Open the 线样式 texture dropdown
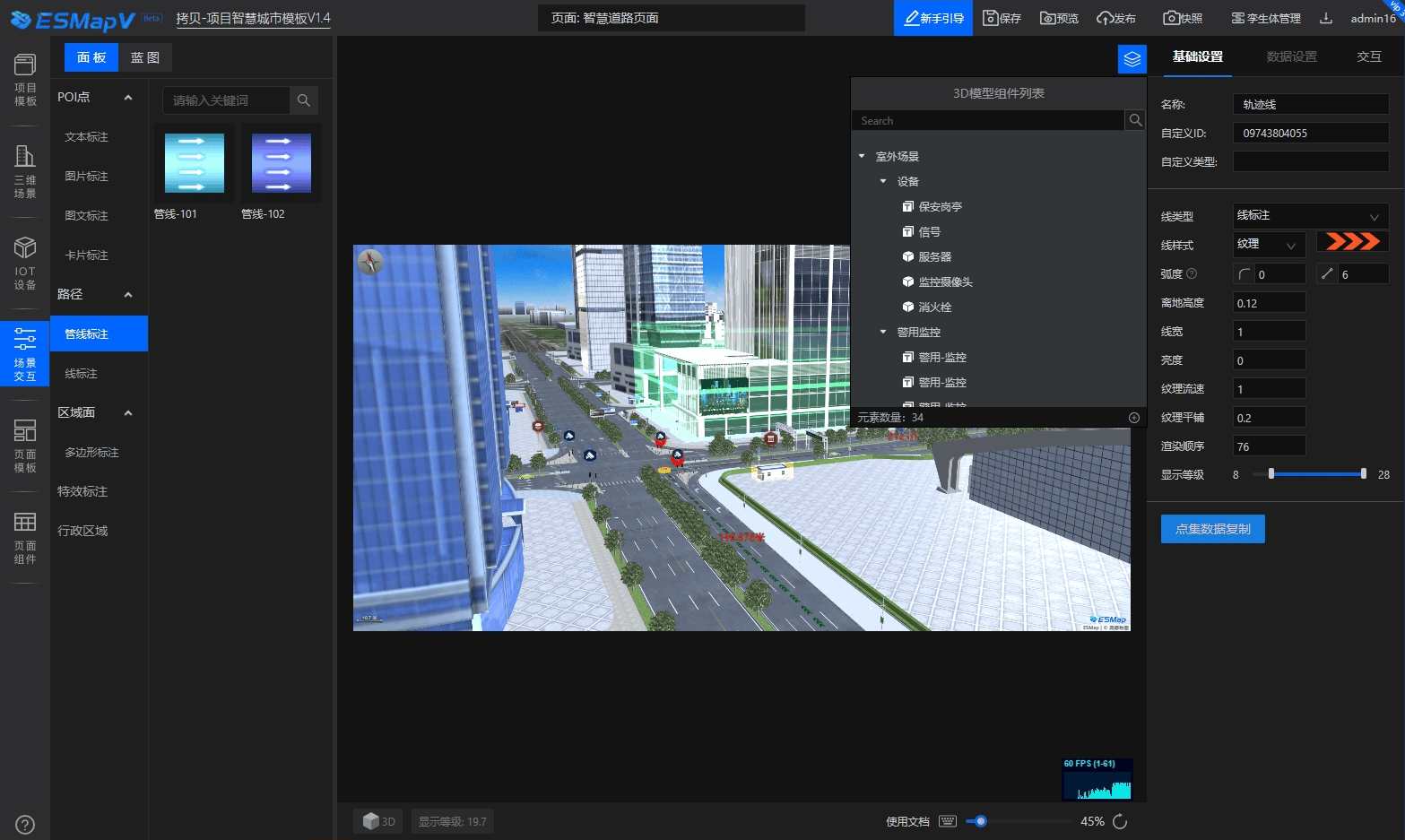This screenshot has height=840, width=1405. [1269, 244]
